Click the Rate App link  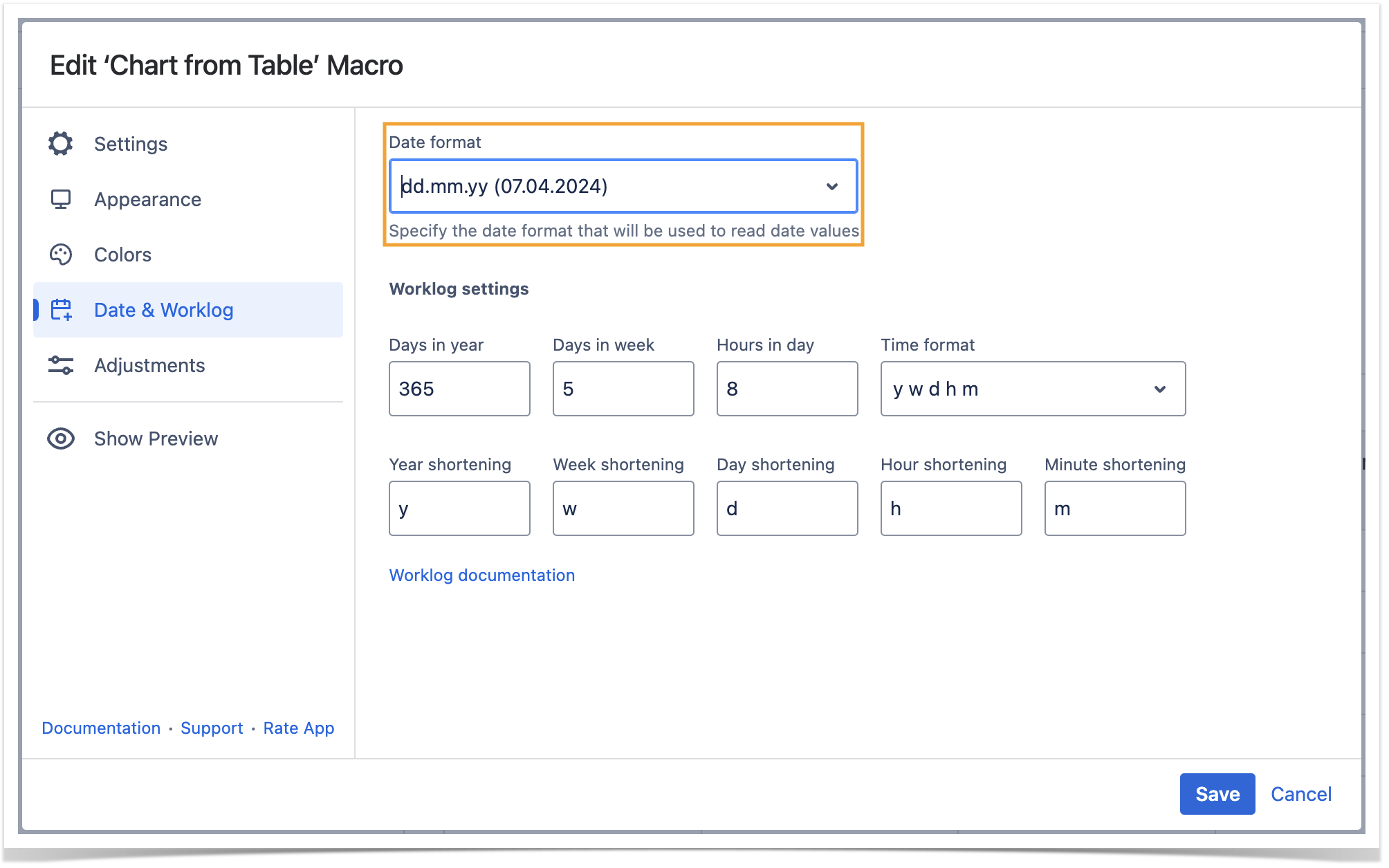(x=299, y=728)
